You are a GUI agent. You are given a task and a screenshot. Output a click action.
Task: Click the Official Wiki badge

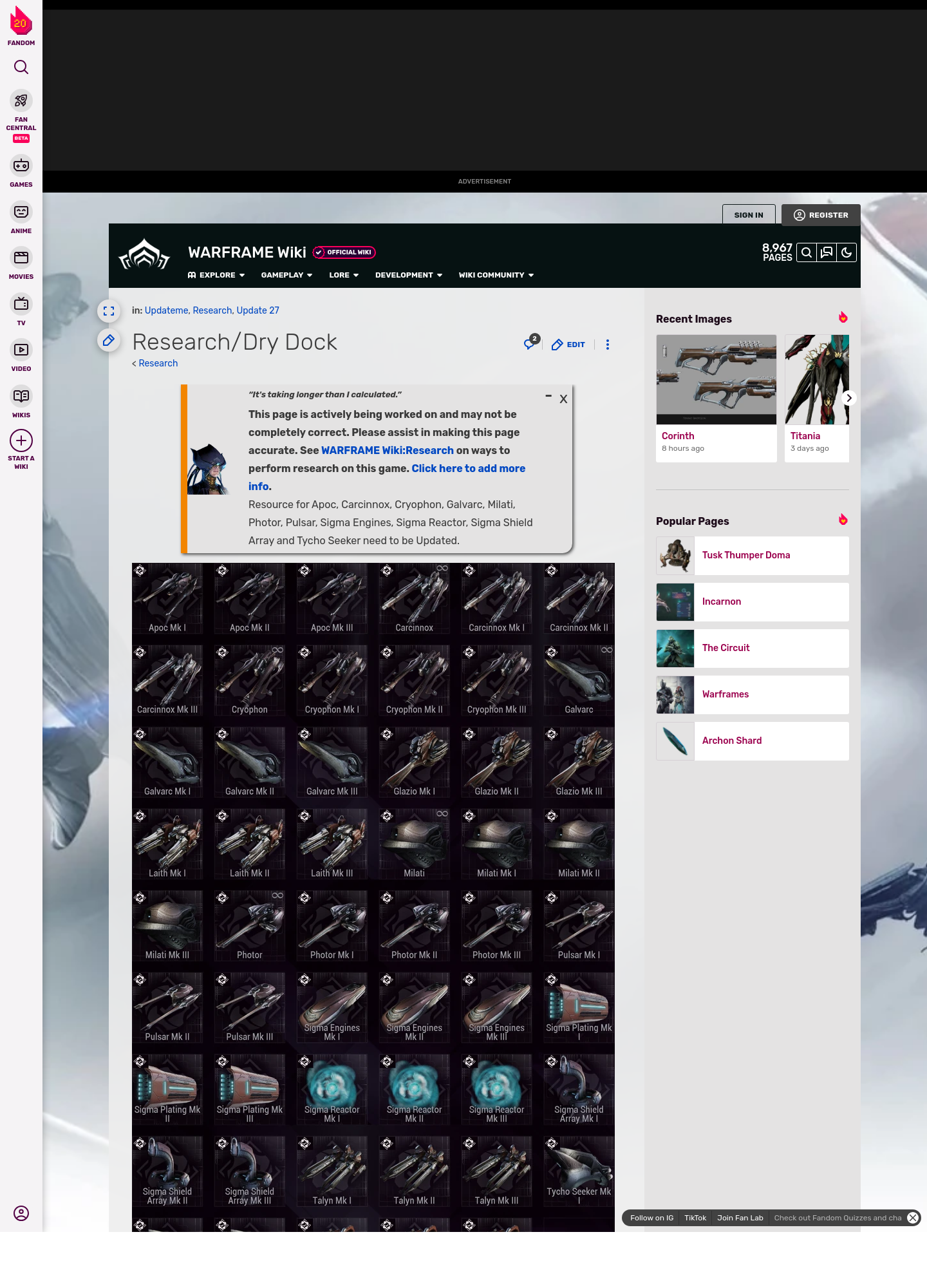(344, 252)
